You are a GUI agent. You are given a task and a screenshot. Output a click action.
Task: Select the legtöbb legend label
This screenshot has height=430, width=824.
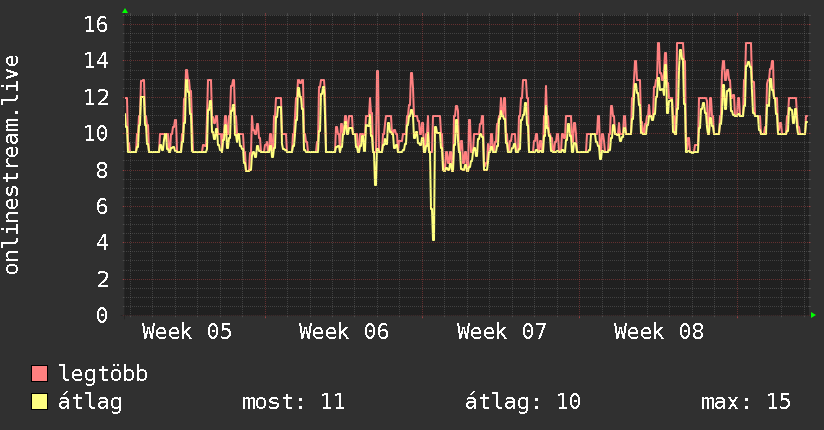click(x=103, y=374)
